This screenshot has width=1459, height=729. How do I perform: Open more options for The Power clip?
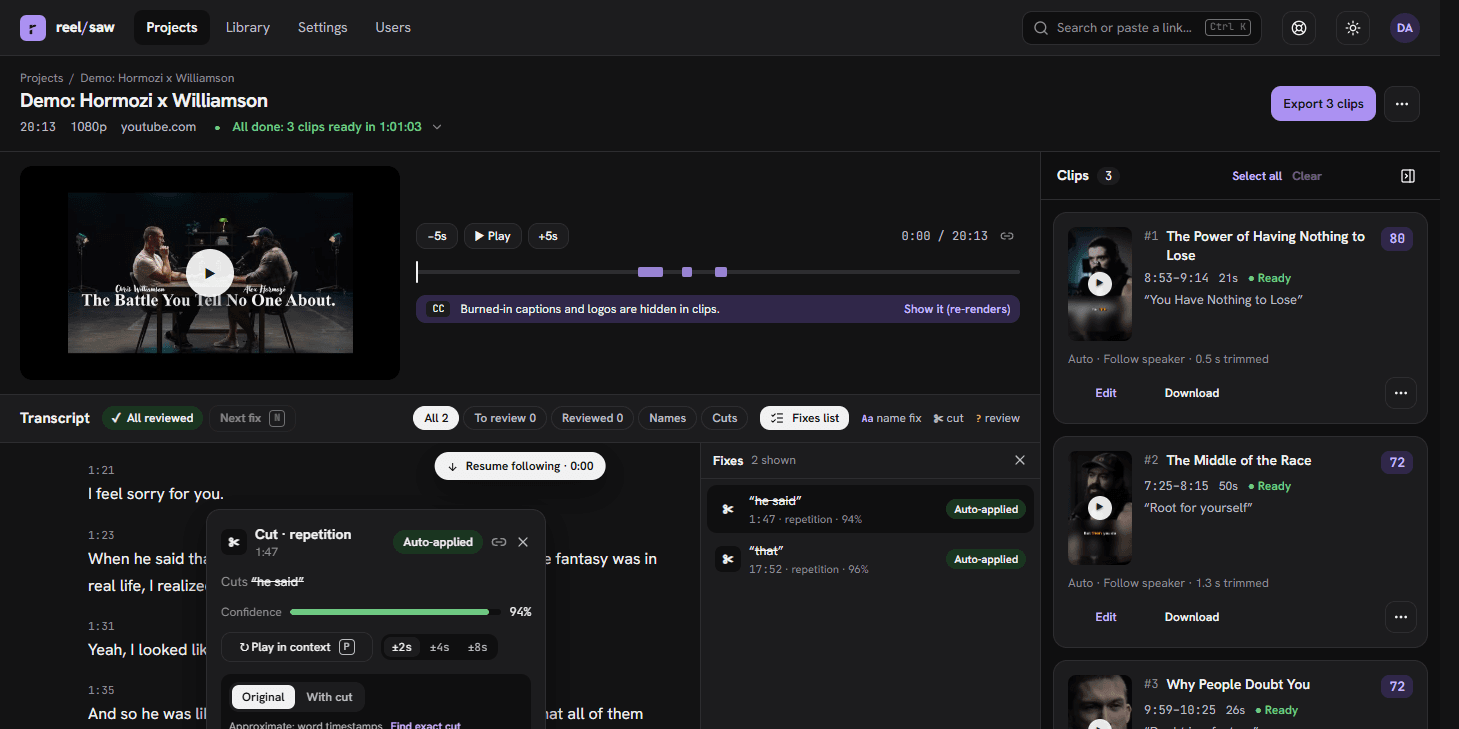(1400, 393)
